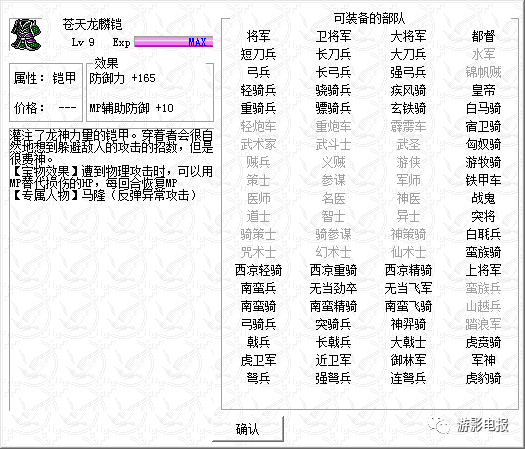Click the MP辅助防御 +10 effect text

coord(132,108)
